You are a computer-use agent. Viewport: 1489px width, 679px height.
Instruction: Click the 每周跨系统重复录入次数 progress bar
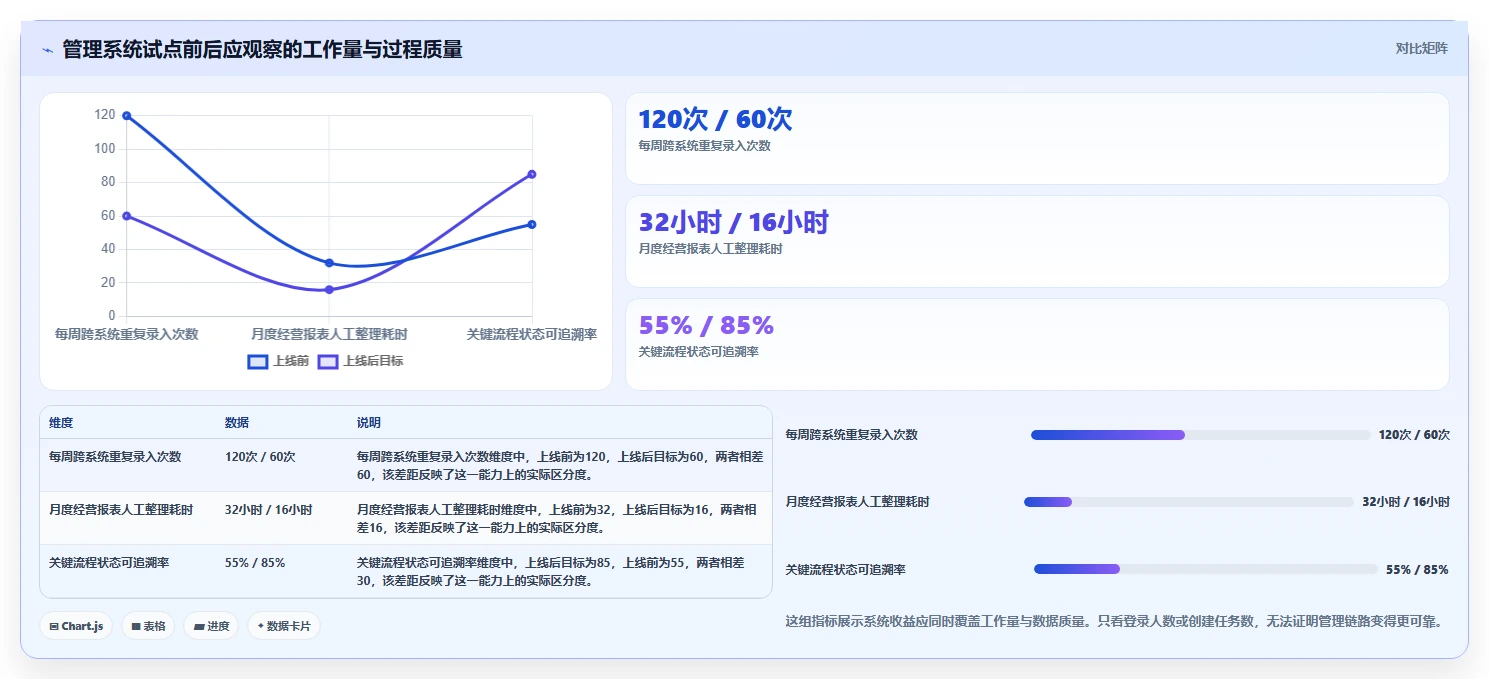tap(1201, 435)
